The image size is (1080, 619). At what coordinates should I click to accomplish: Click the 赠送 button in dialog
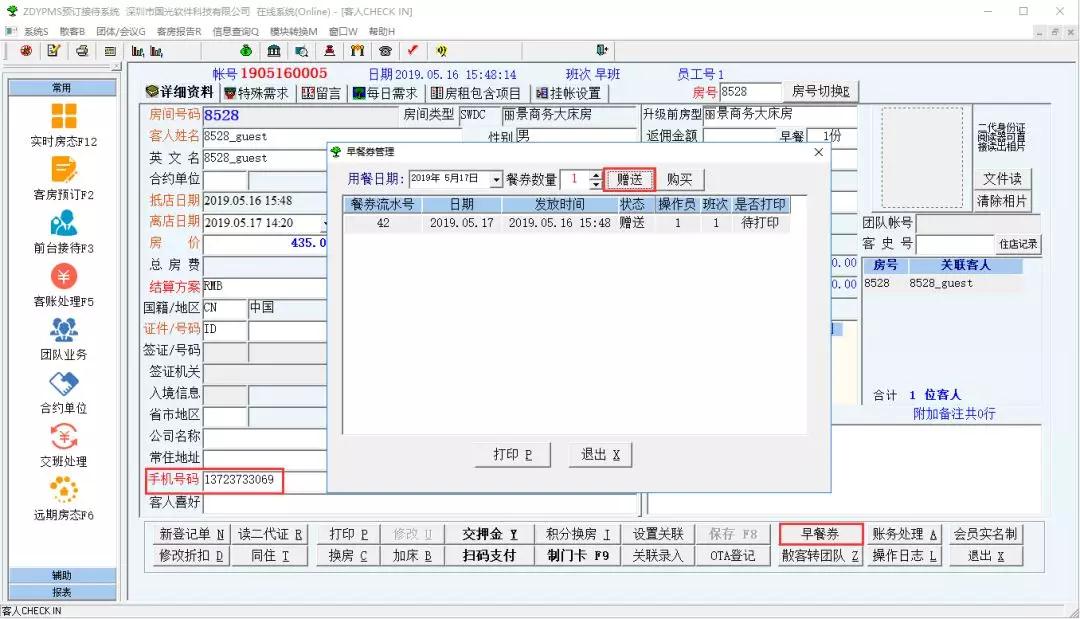(x=629, y=180)
